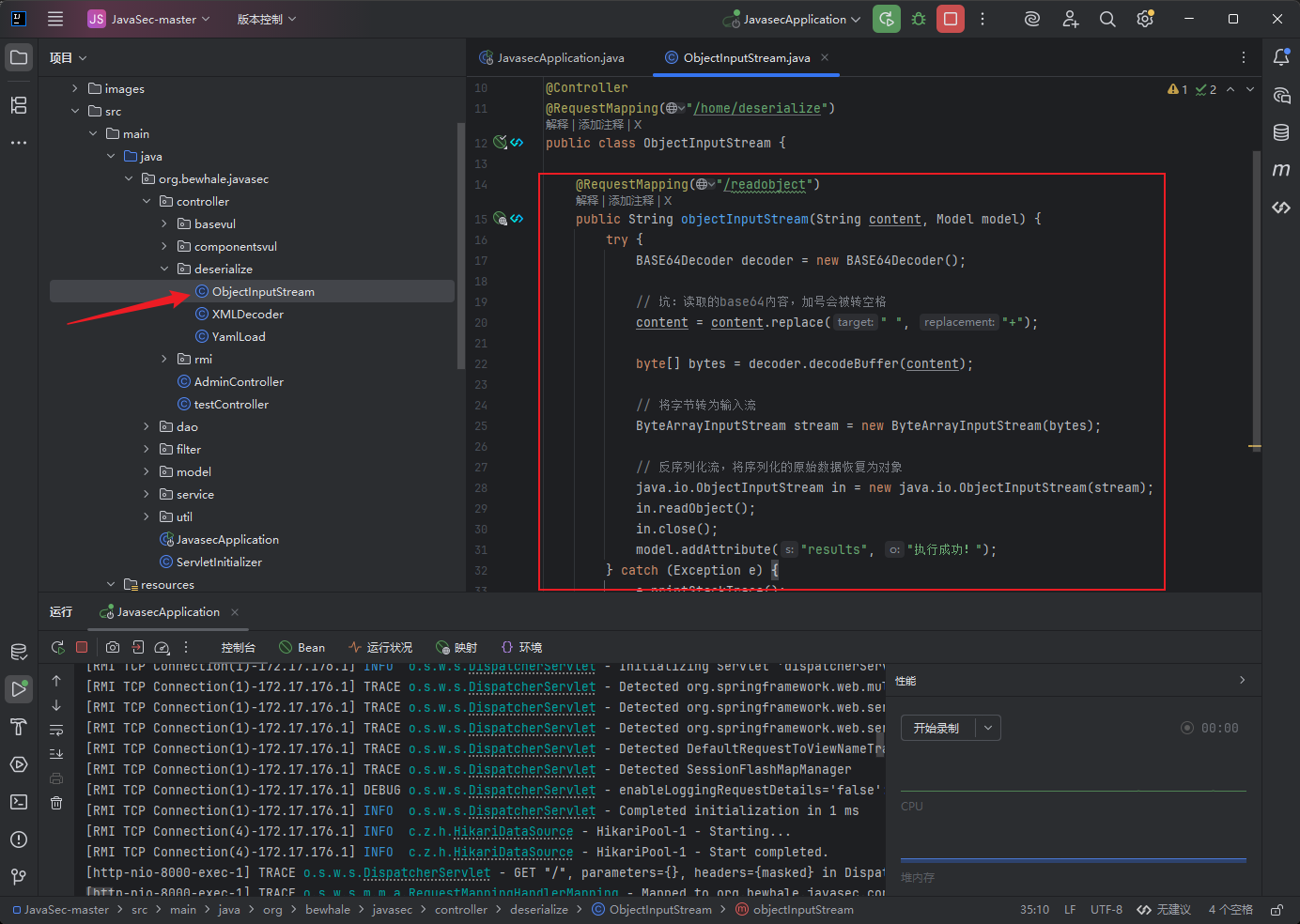The width and height of the screenshot is (1300, 924).
Task: Toggle read-only lock icon in status bar
Action: coord(1277,910)
